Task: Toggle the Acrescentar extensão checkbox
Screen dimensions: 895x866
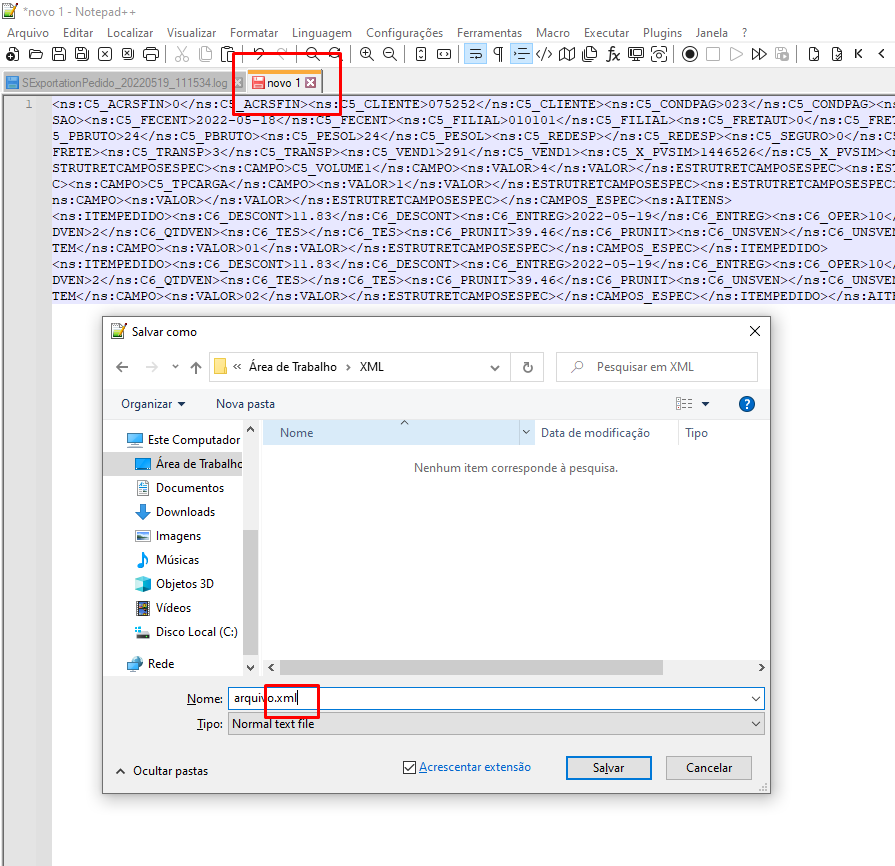Action: click(x=409, y=767)
